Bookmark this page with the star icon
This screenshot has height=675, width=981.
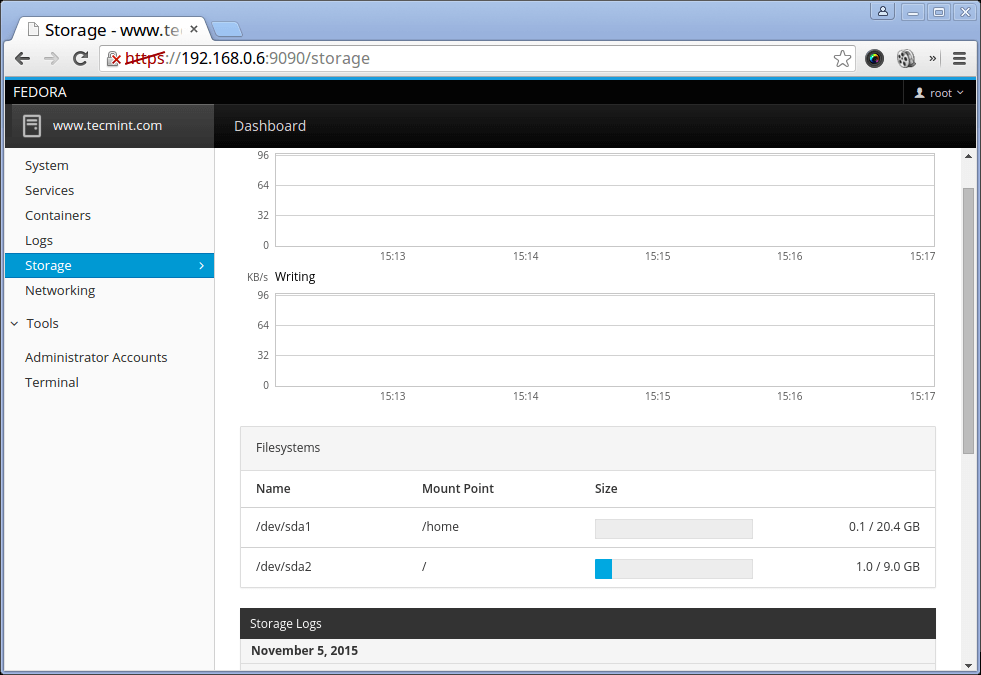(x=842, y=58)
